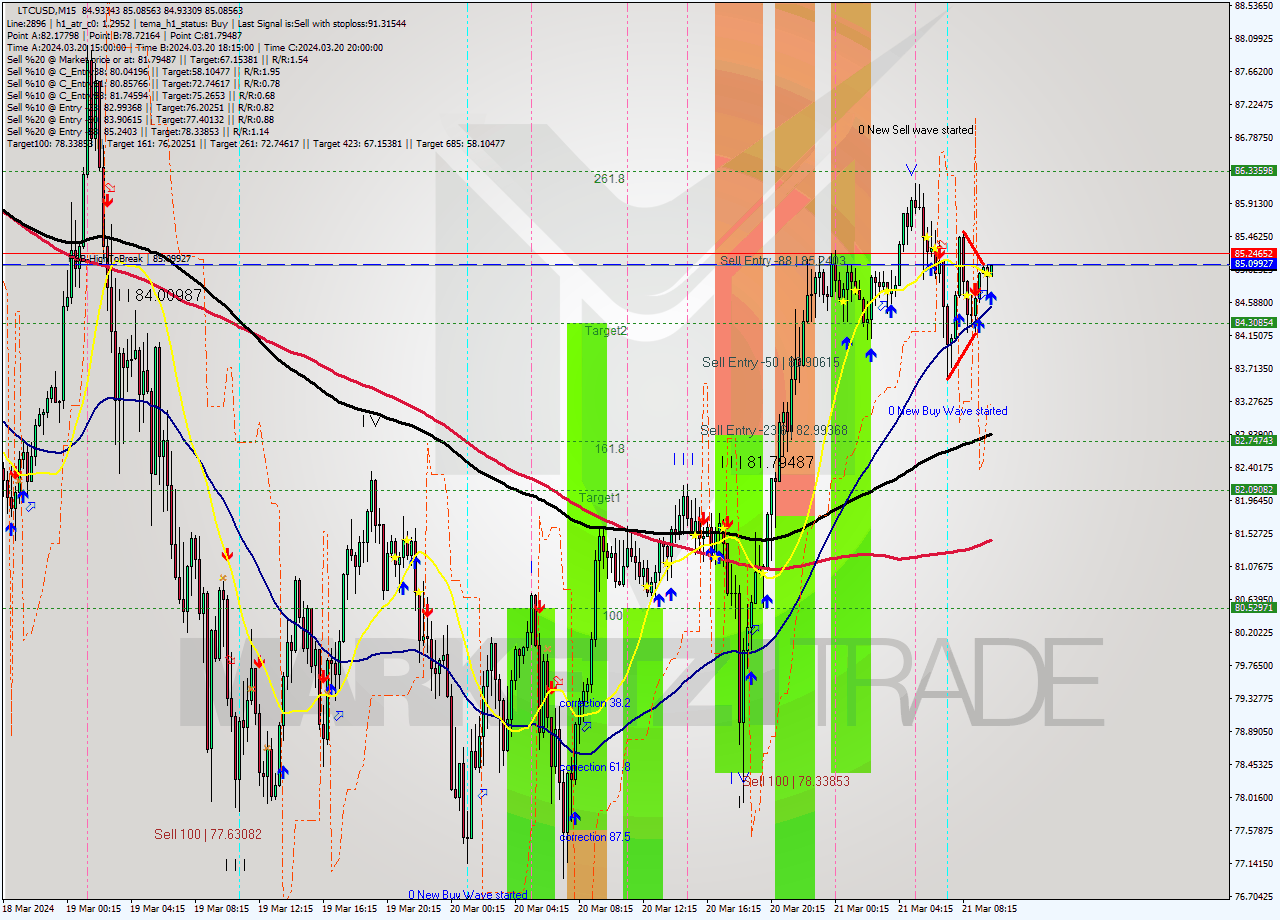
Task: Select the Sell %10 line with Target:58.10477
Action: 143,71
